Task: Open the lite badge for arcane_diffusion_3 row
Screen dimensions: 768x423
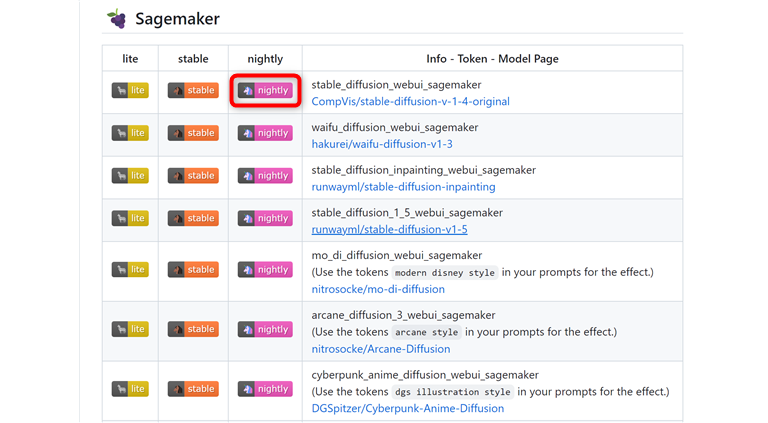Action: 130,329
